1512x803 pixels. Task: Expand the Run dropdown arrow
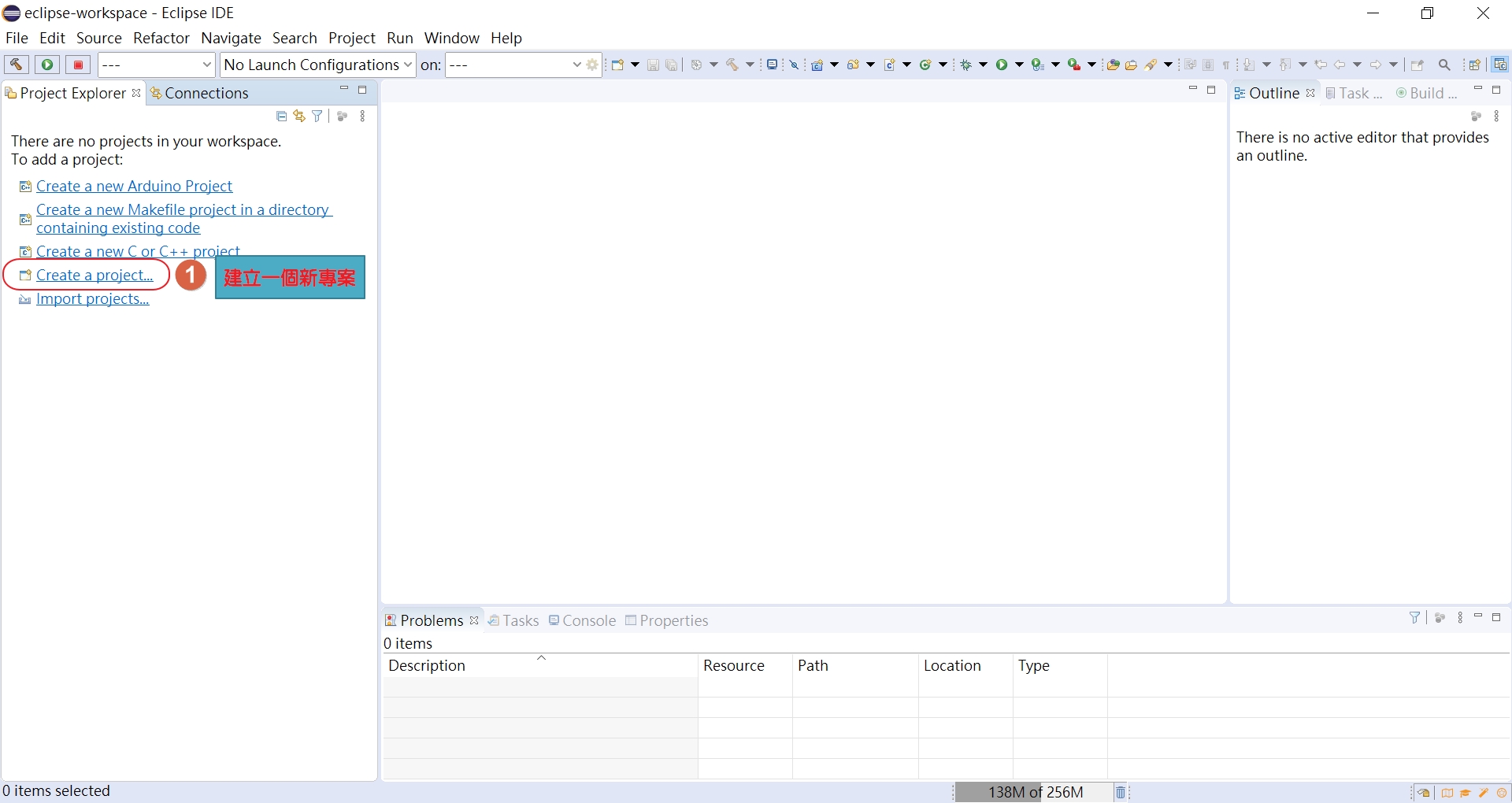click(1019, 65)
